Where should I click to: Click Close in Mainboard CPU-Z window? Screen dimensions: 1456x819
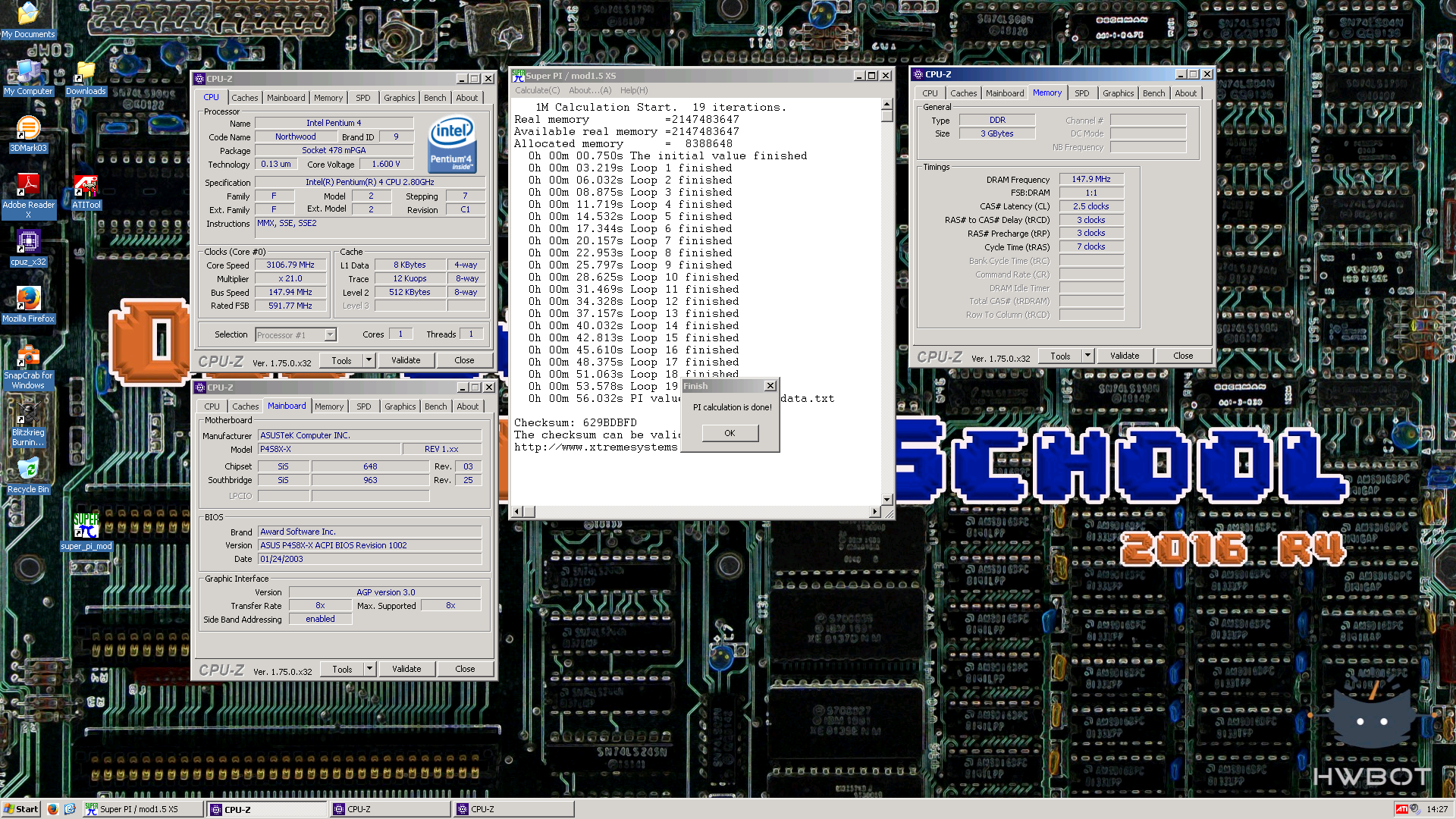(465, 669)
